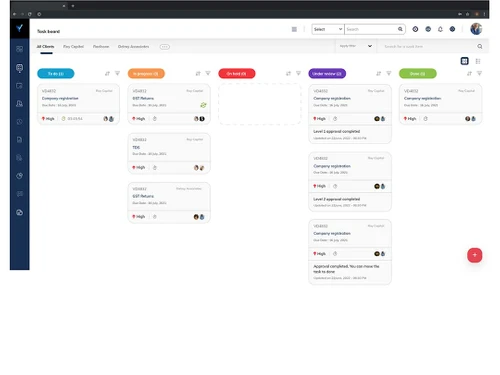Switch to the Ray Capital tab
The image size is (500, 375).
pyautogui.click(x=73, y=47)
